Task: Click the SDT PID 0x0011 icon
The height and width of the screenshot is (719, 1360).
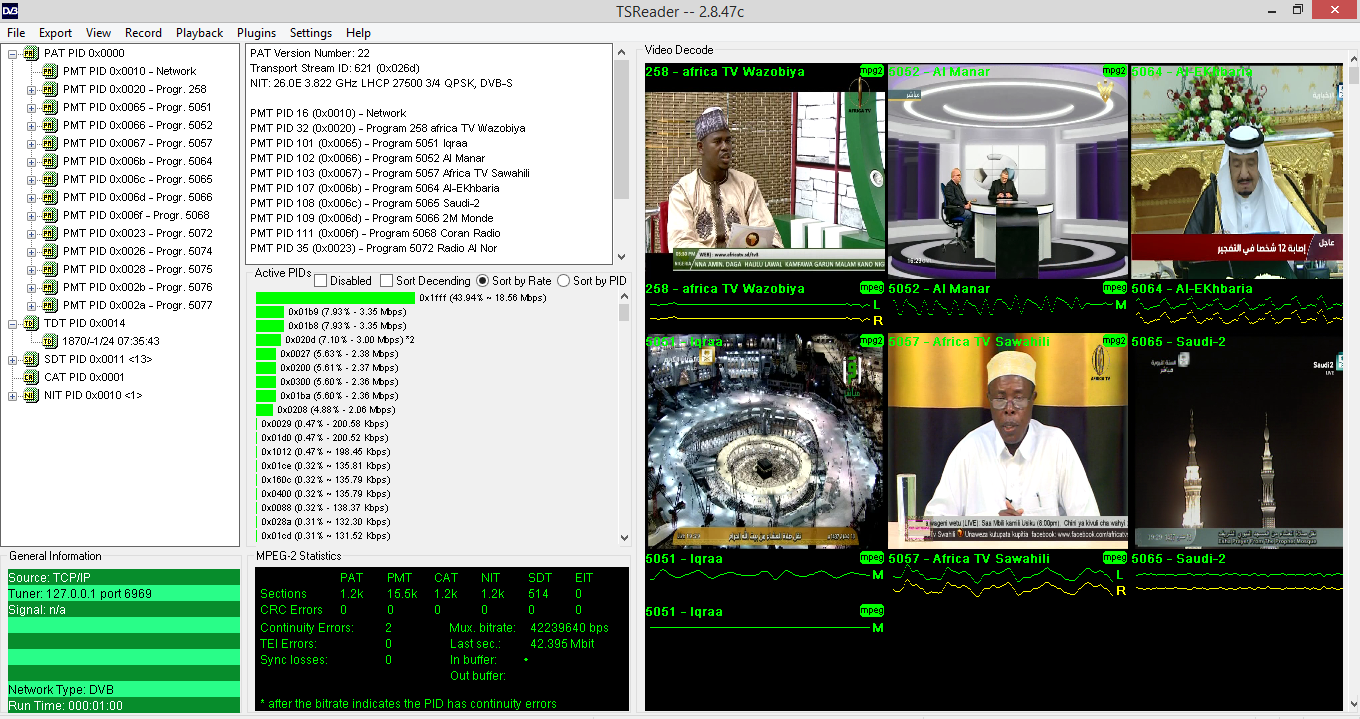Action: [x=30, y=359]
